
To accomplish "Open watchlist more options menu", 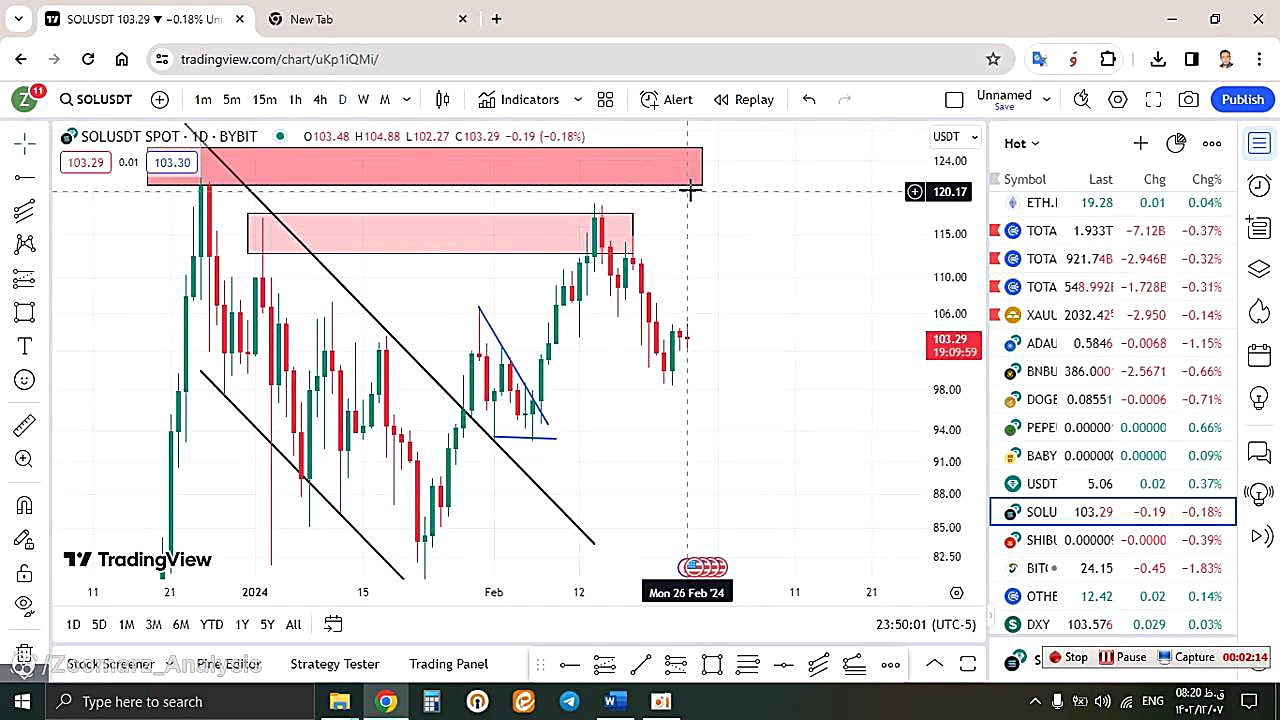I will pyautogui.click(x=1212, y=143).
